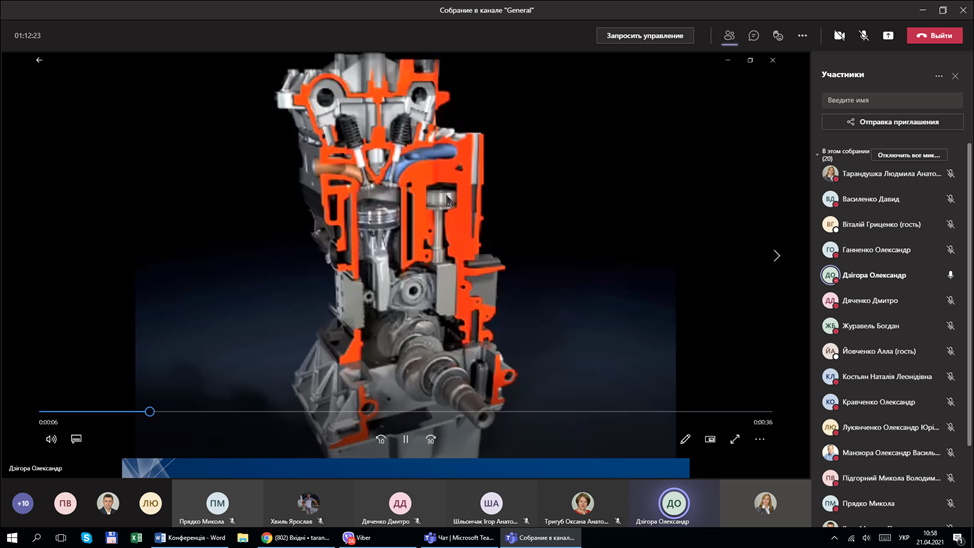Switch to Chrome (802) Вхідні taskbar window
974x548 pixels.
click(x=295, y=537)
